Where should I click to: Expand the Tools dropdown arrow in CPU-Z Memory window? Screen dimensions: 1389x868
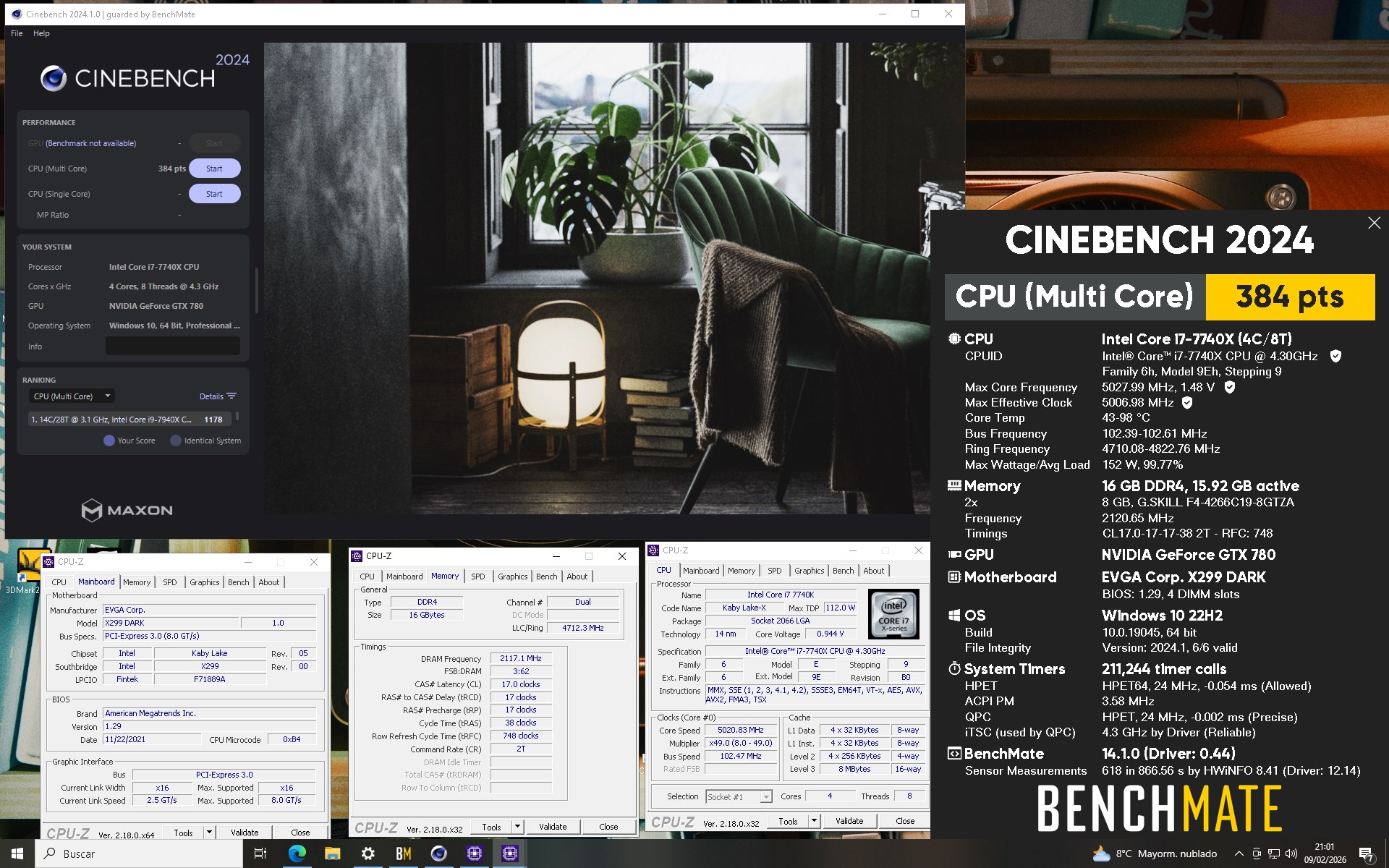(x=517, y=826)
